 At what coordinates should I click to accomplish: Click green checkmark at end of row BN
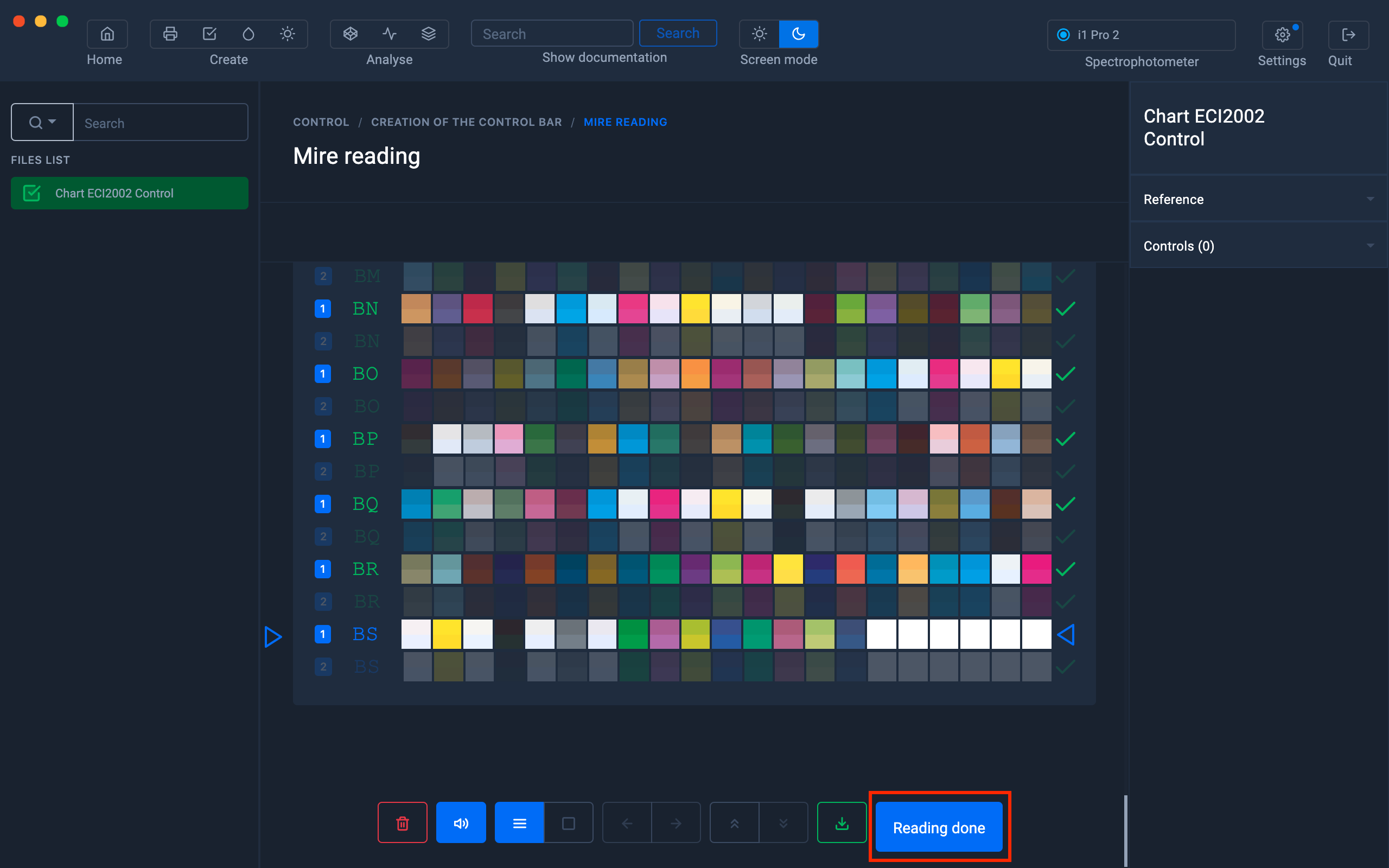pyautogui.click(x=1065, y=309)
